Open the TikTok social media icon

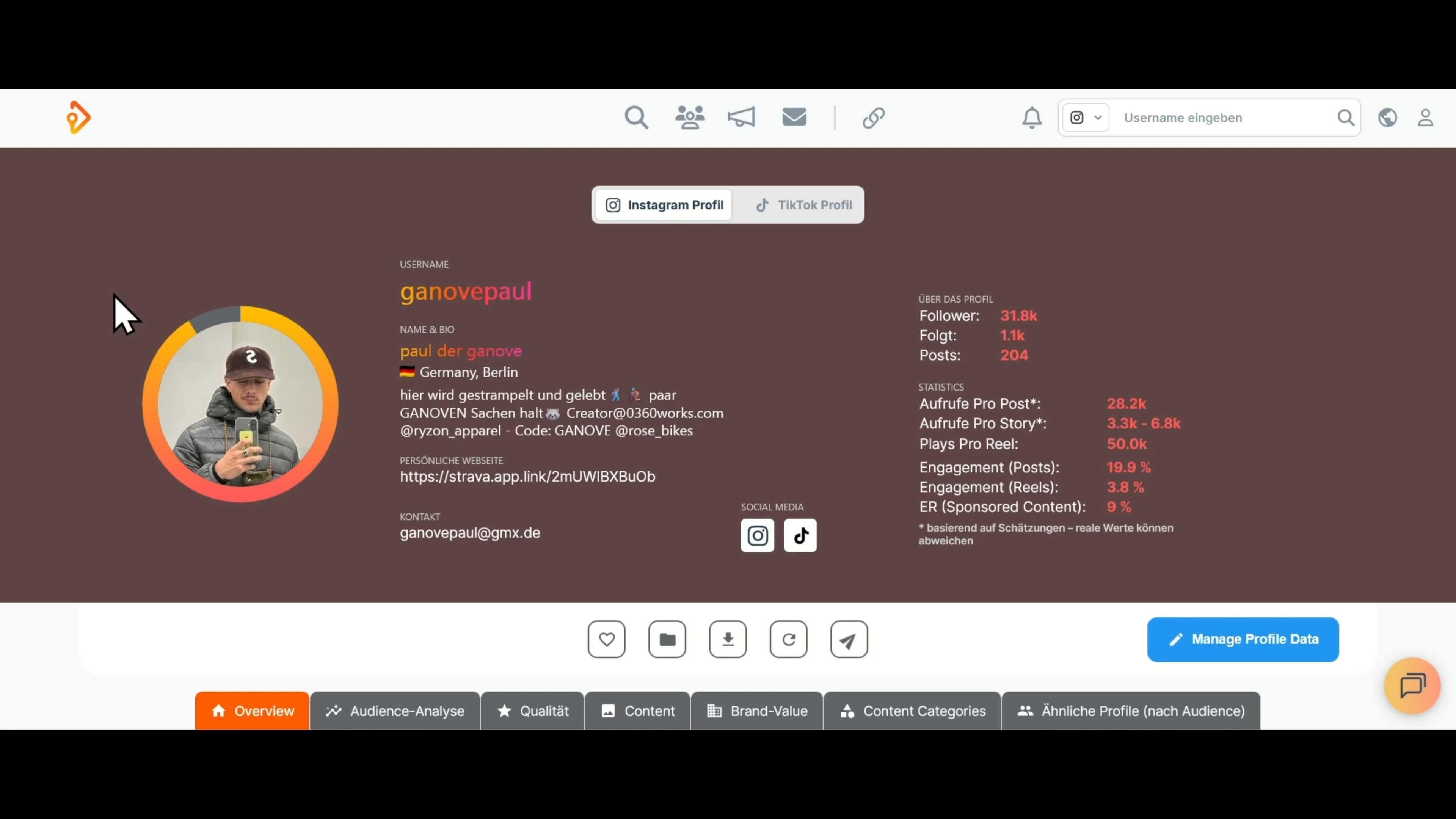point(800,535)
